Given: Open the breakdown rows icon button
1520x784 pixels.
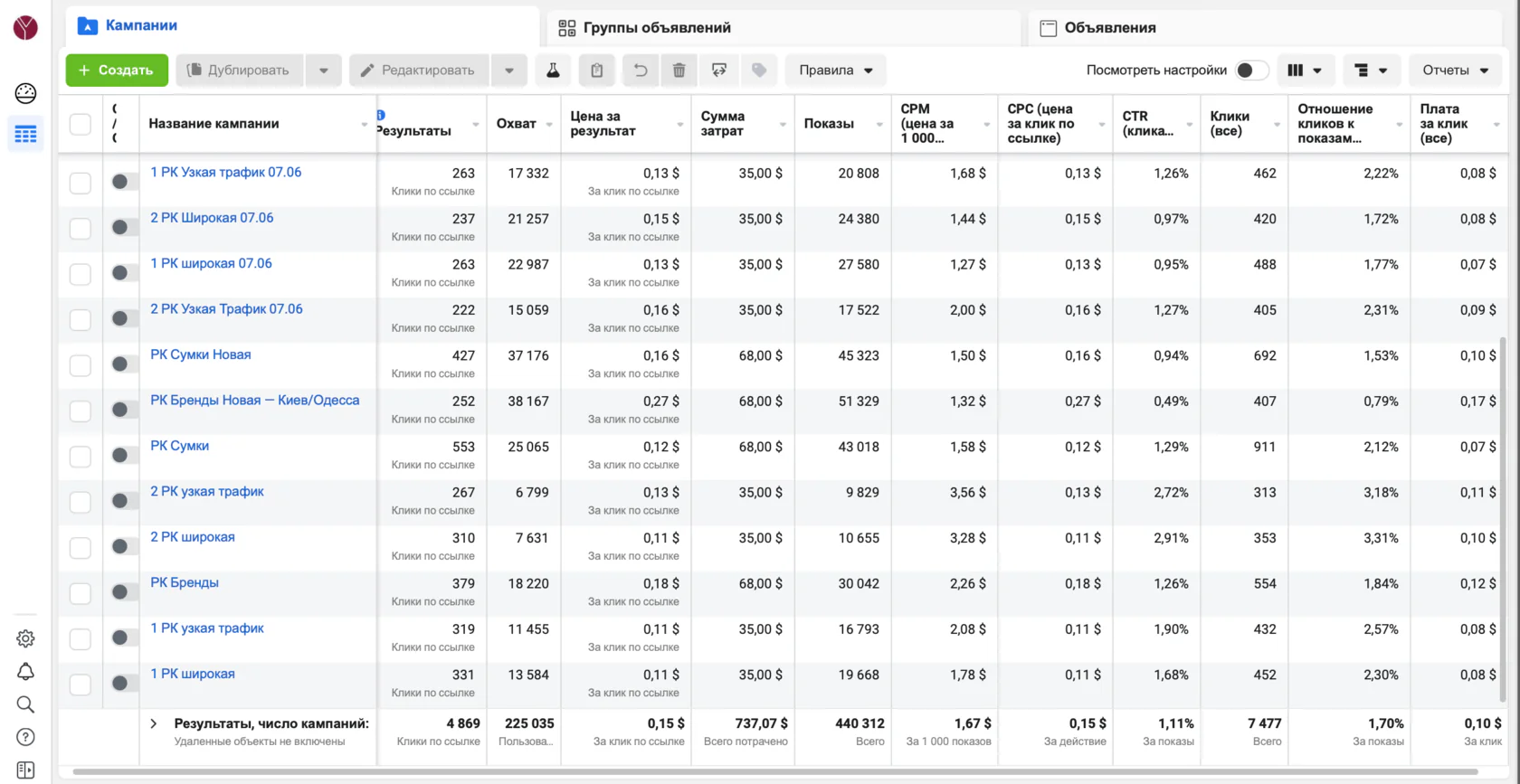Looking at the screenshot, I should 1371,70.
